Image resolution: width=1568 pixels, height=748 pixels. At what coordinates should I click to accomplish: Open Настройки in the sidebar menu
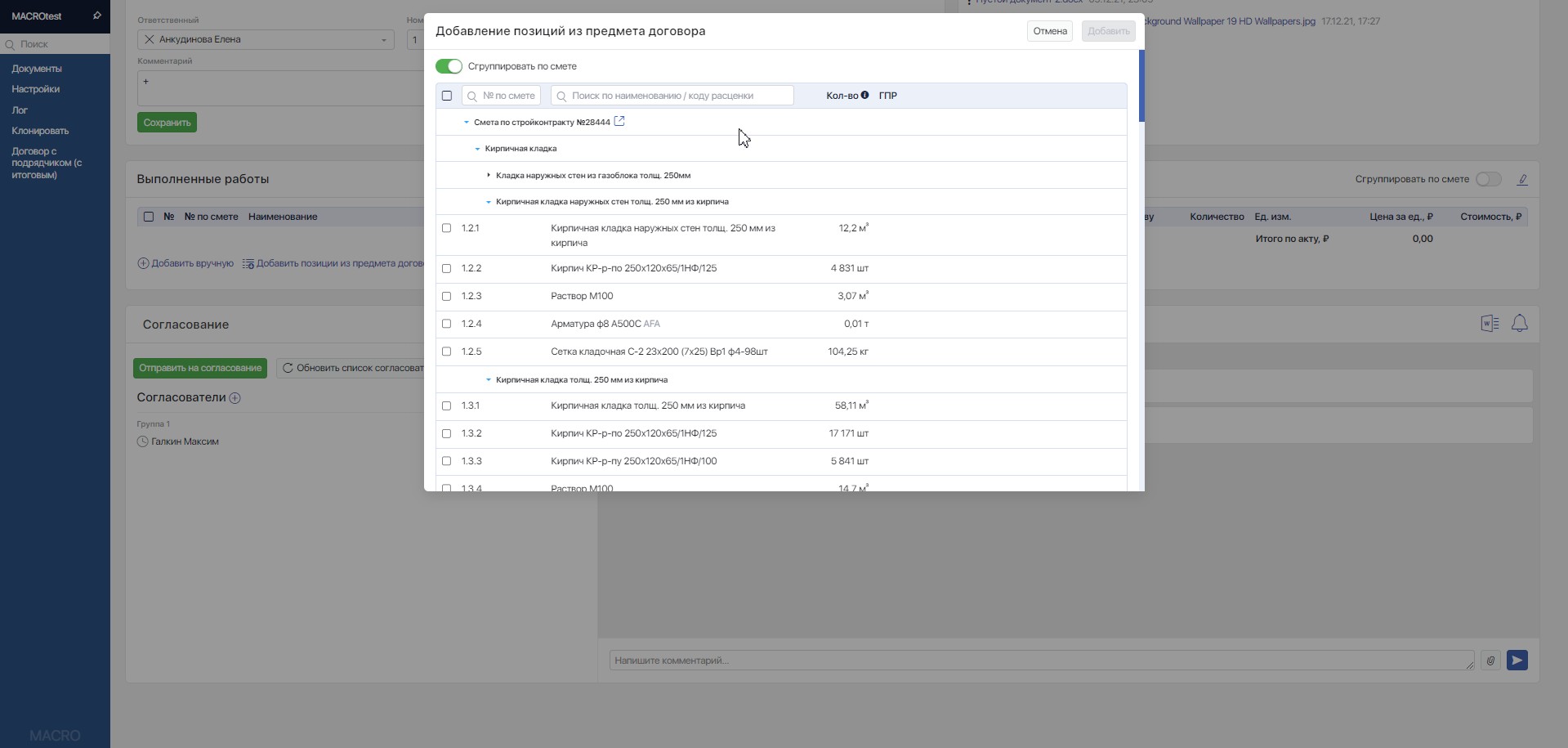tap(35, 89)
